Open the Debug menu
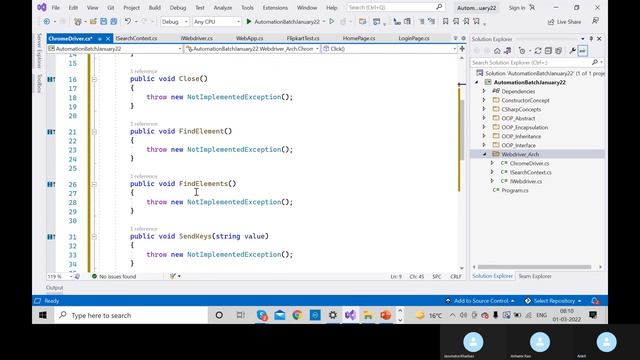 tap(178, 7)
